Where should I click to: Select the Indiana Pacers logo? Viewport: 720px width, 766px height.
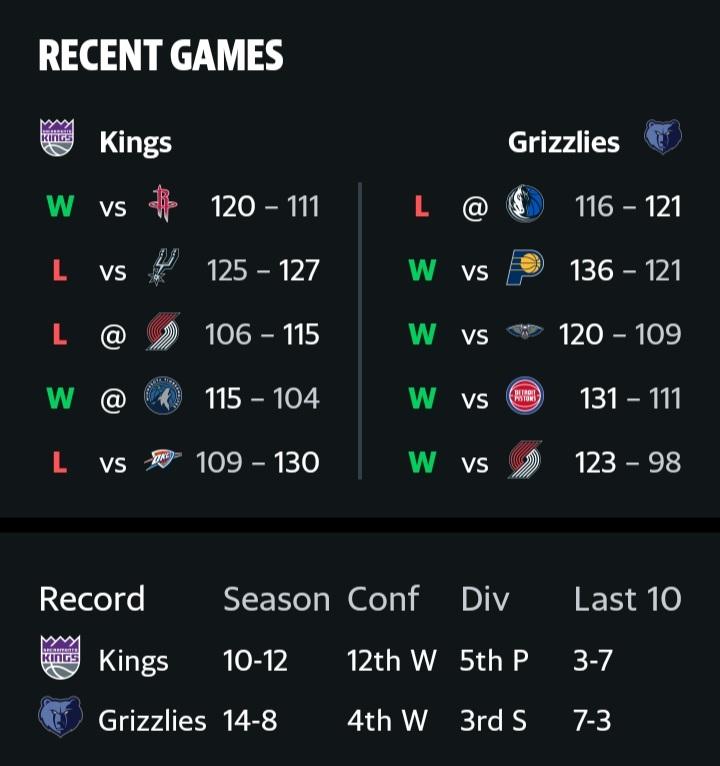click(525, 267)
